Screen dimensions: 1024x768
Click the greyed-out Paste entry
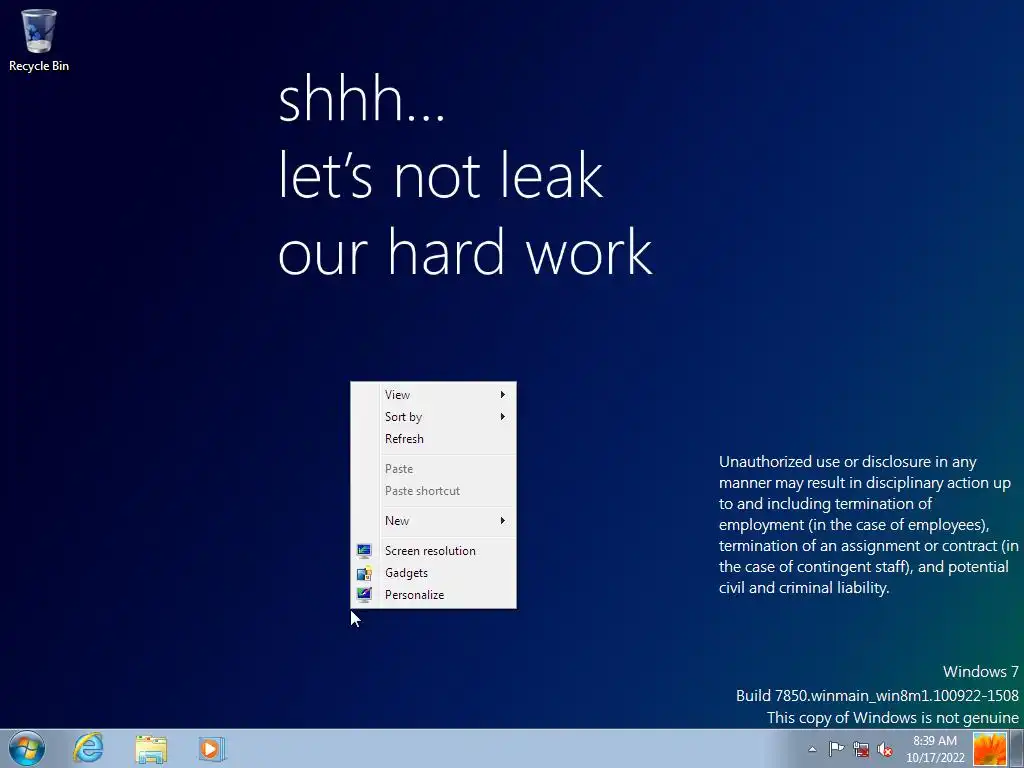coord(434,469)
